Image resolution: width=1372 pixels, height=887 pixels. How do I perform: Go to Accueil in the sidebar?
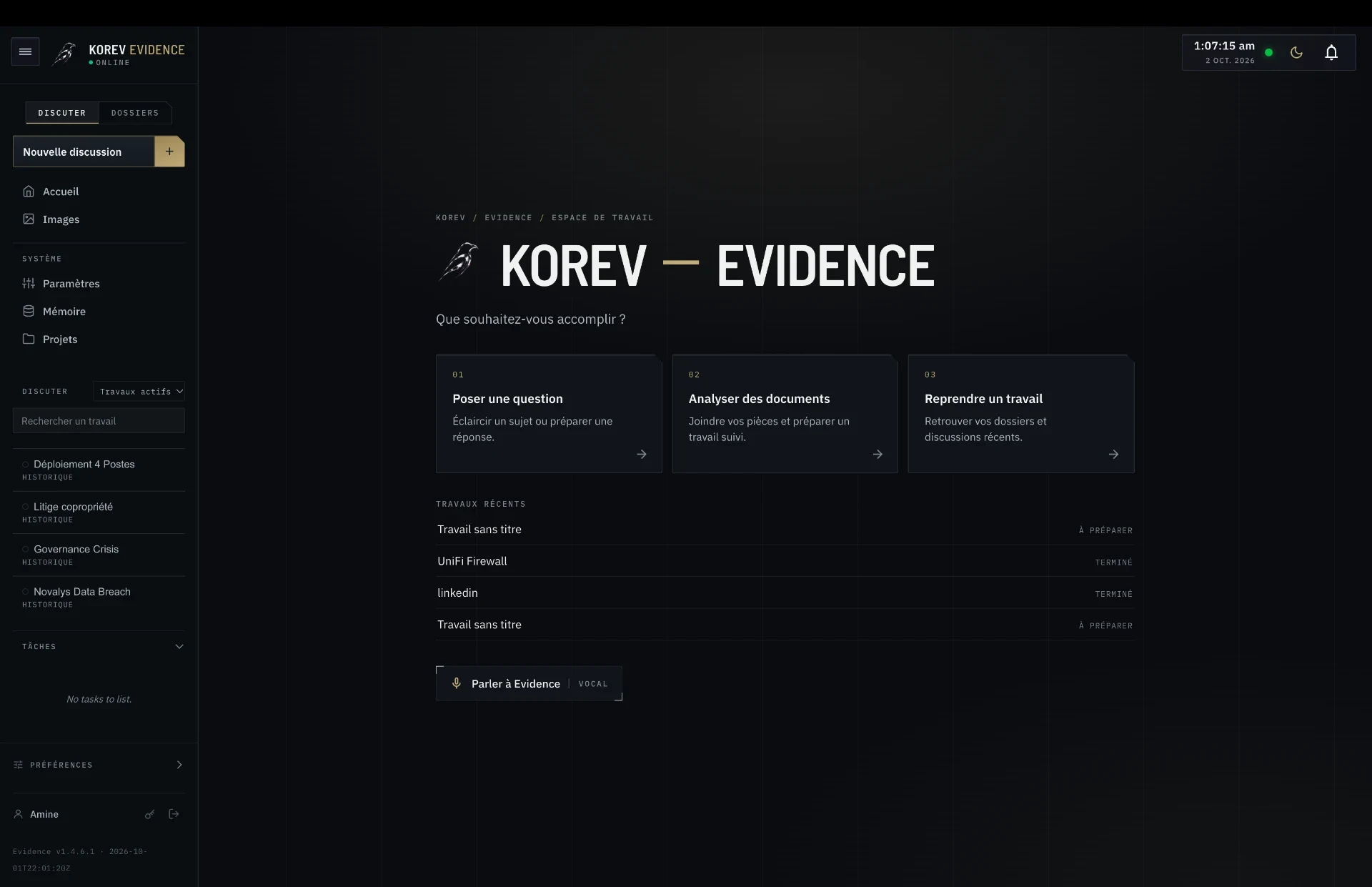point(99,192)
